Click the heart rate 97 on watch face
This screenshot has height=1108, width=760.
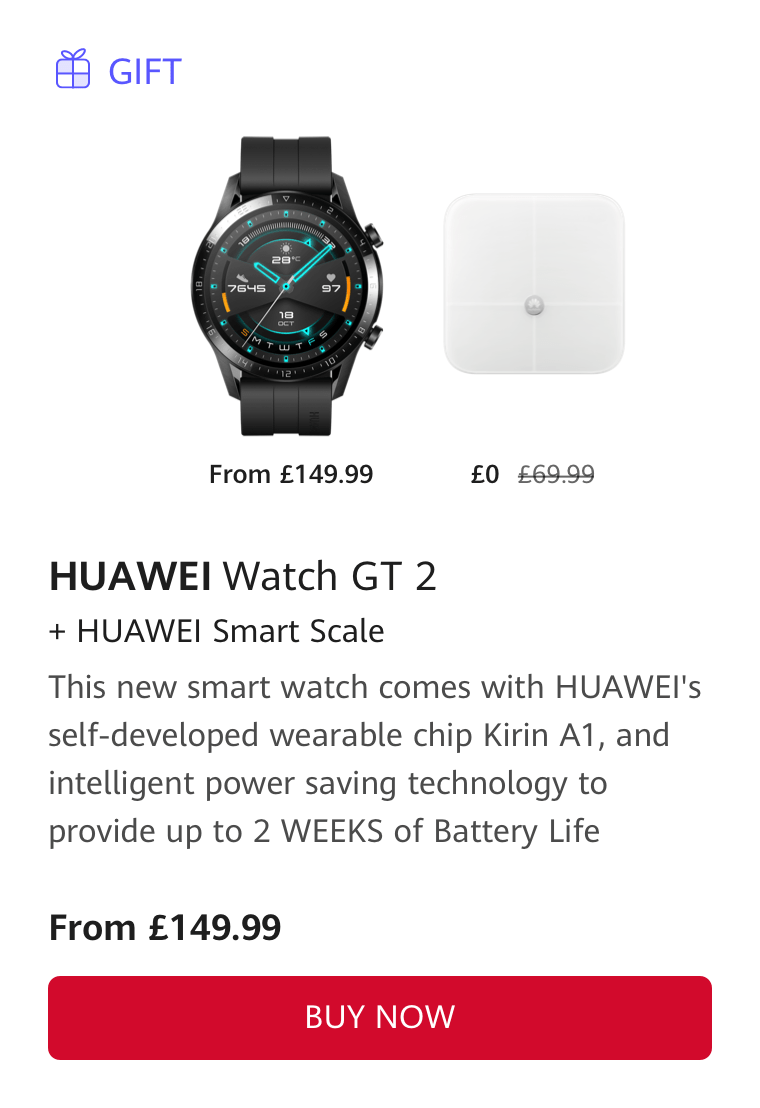331,288
